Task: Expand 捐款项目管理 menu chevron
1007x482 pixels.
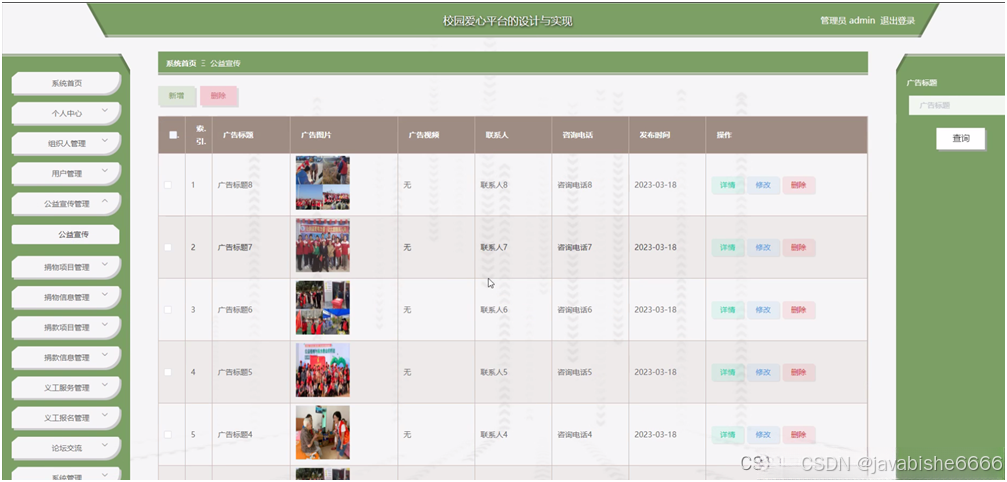Action: point(105,327)
